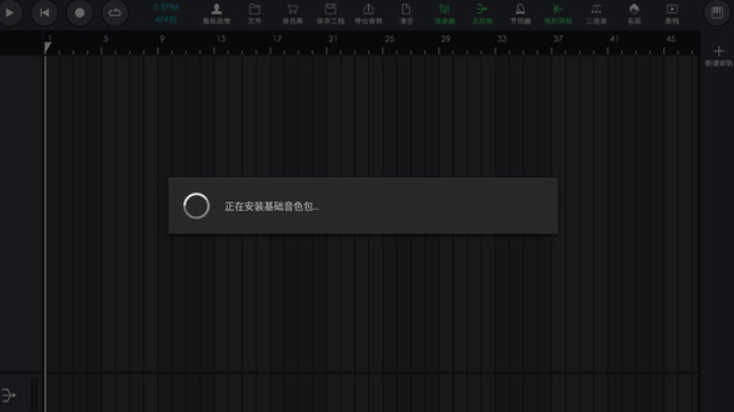Start recording with the Record button
The height and width of the screenshot is (412, 734).
[80, 13]
